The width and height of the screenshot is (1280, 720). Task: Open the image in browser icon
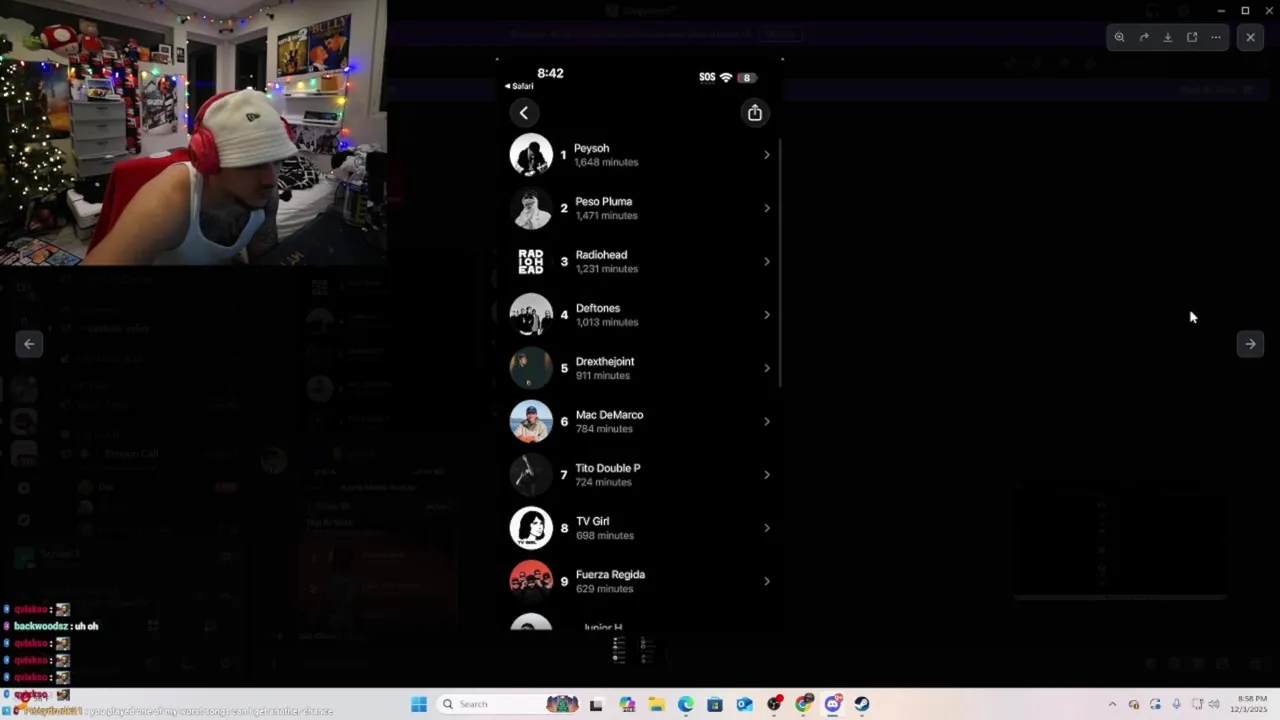[1192, 37]
